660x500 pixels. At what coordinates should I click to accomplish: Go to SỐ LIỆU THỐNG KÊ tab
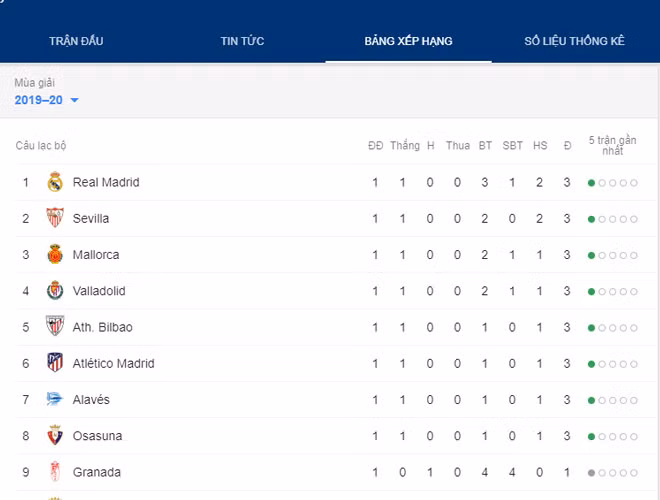574,41
